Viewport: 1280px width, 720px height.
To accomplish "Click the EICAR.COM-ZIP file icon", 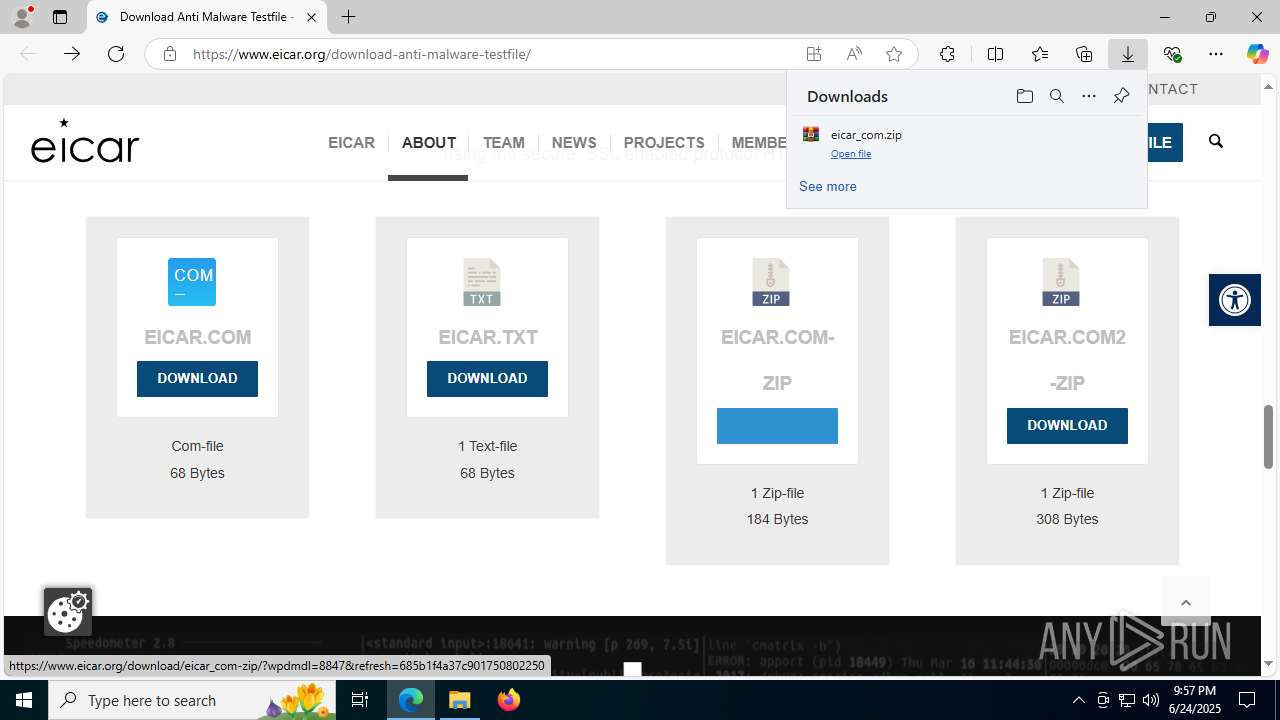I will tap(771, 282).
